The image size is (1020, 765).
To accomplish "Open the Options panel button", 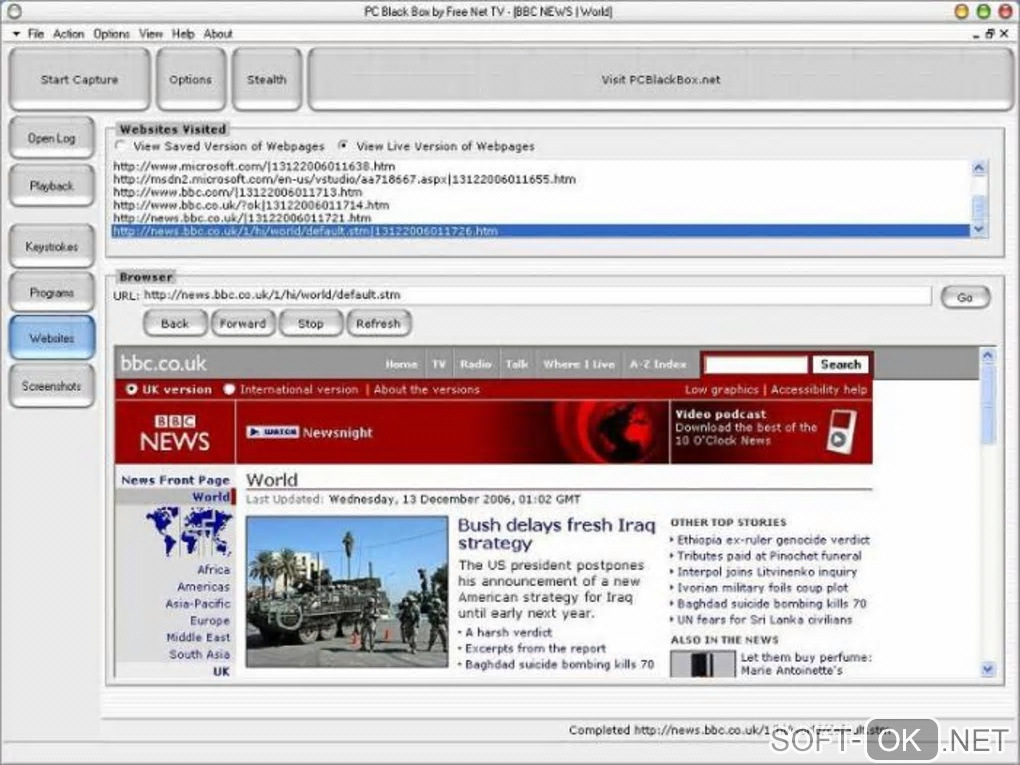I will pyautogui.click(x=191, y=79).
